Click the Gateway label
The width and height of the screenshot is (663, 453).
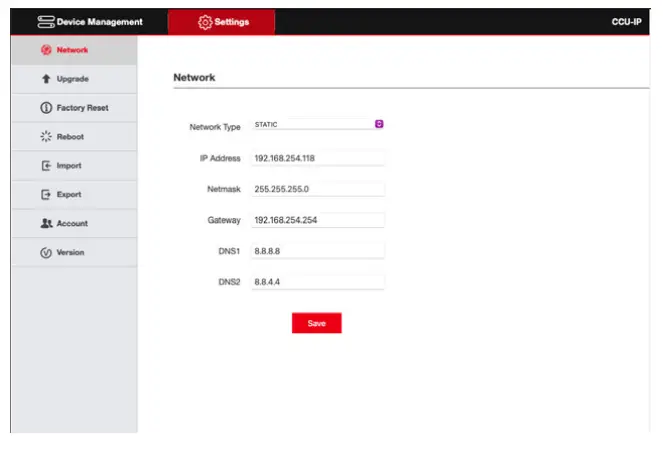click(224, 220)
